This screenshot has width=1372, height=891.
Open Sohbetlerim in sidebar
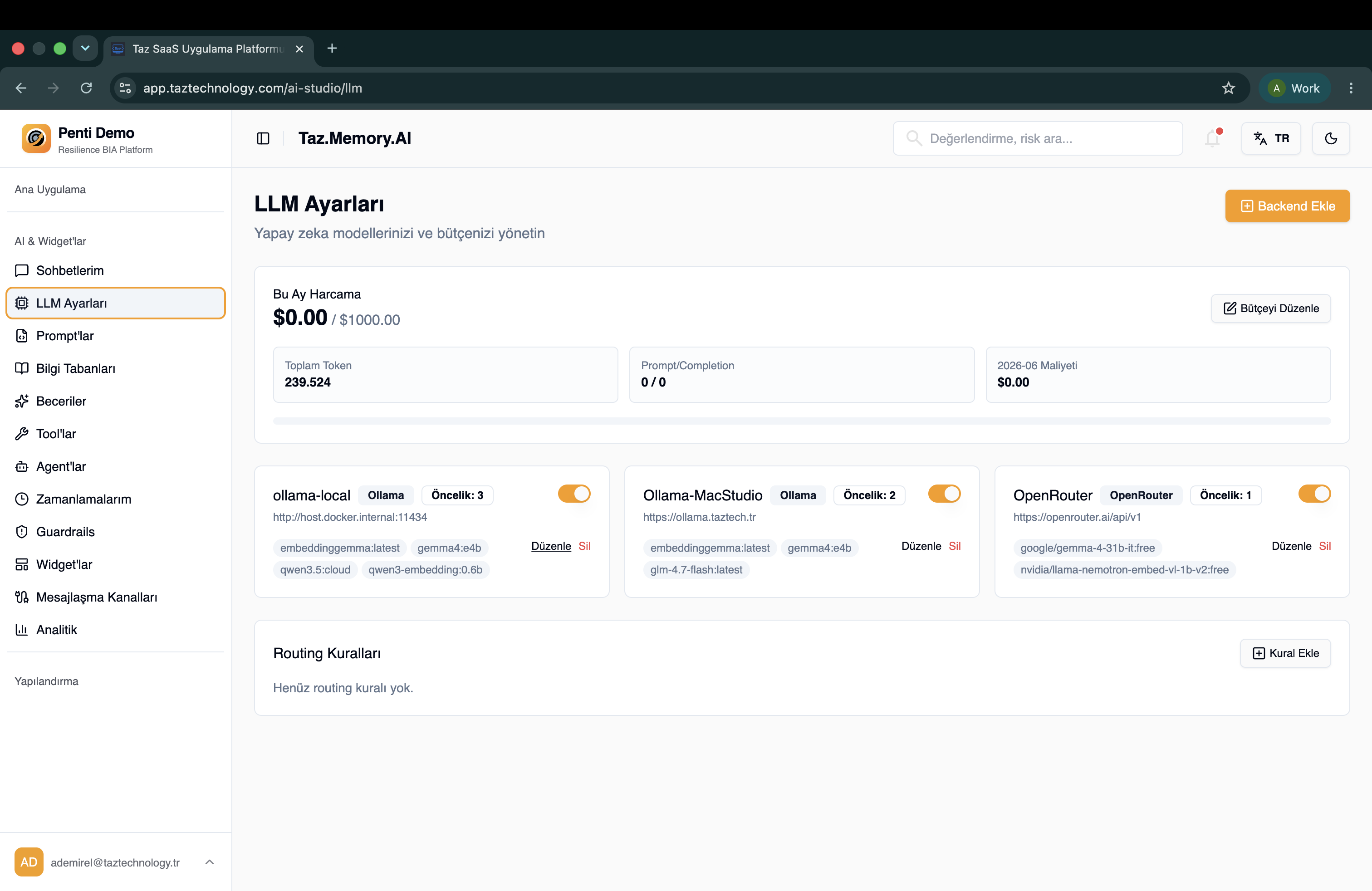coord(115,270)
